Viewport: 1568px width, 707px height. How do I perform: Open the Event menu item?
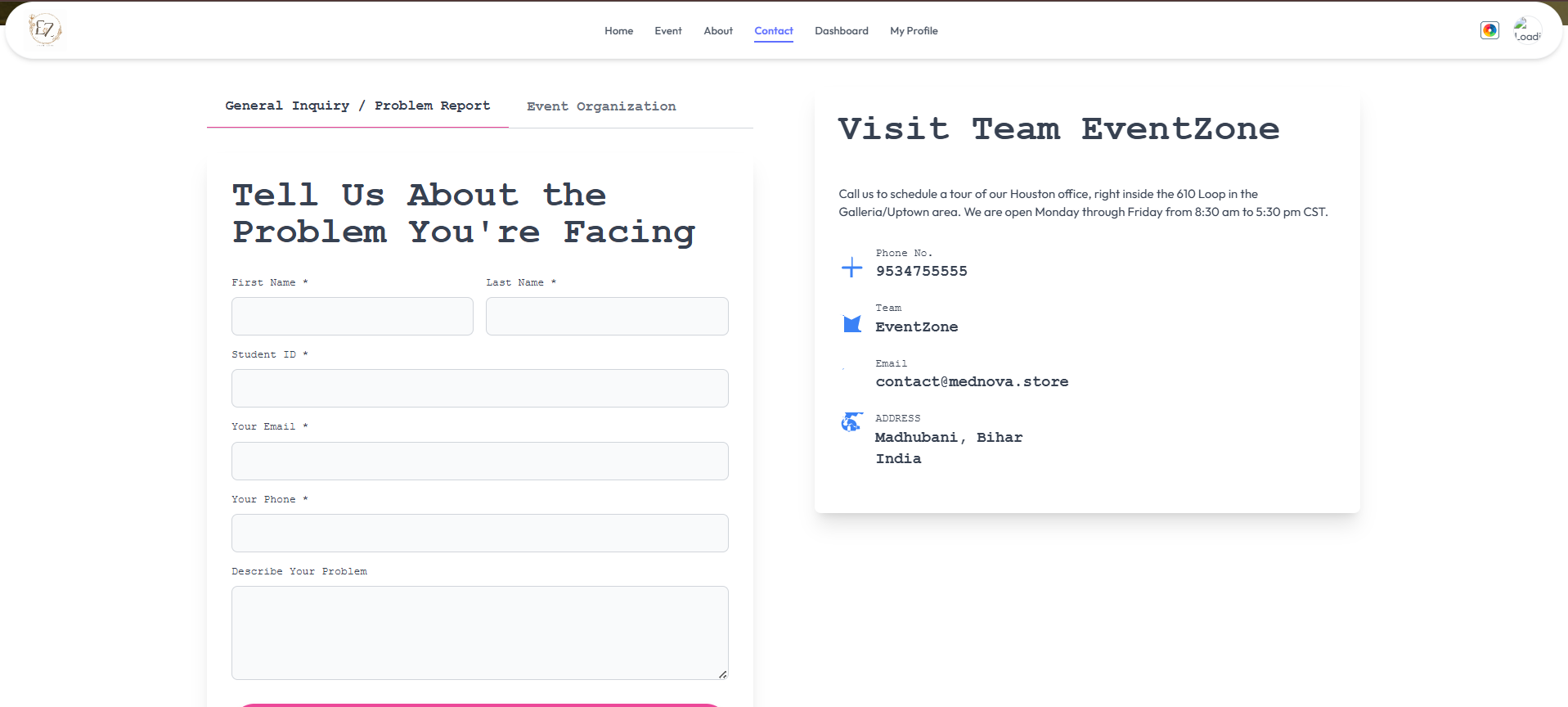667,31
